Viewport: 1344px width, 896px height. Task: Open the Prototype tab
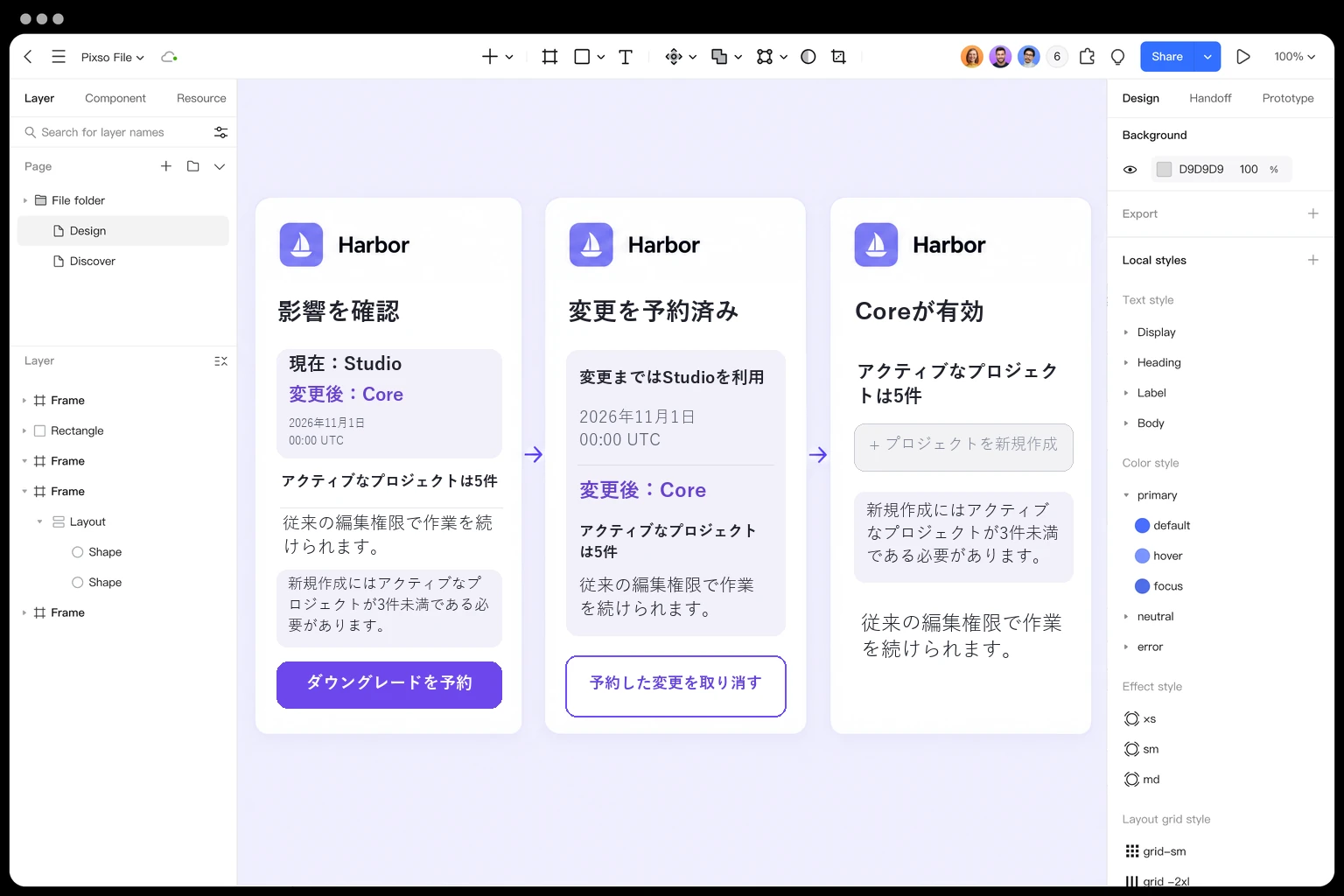(1288, 98)
